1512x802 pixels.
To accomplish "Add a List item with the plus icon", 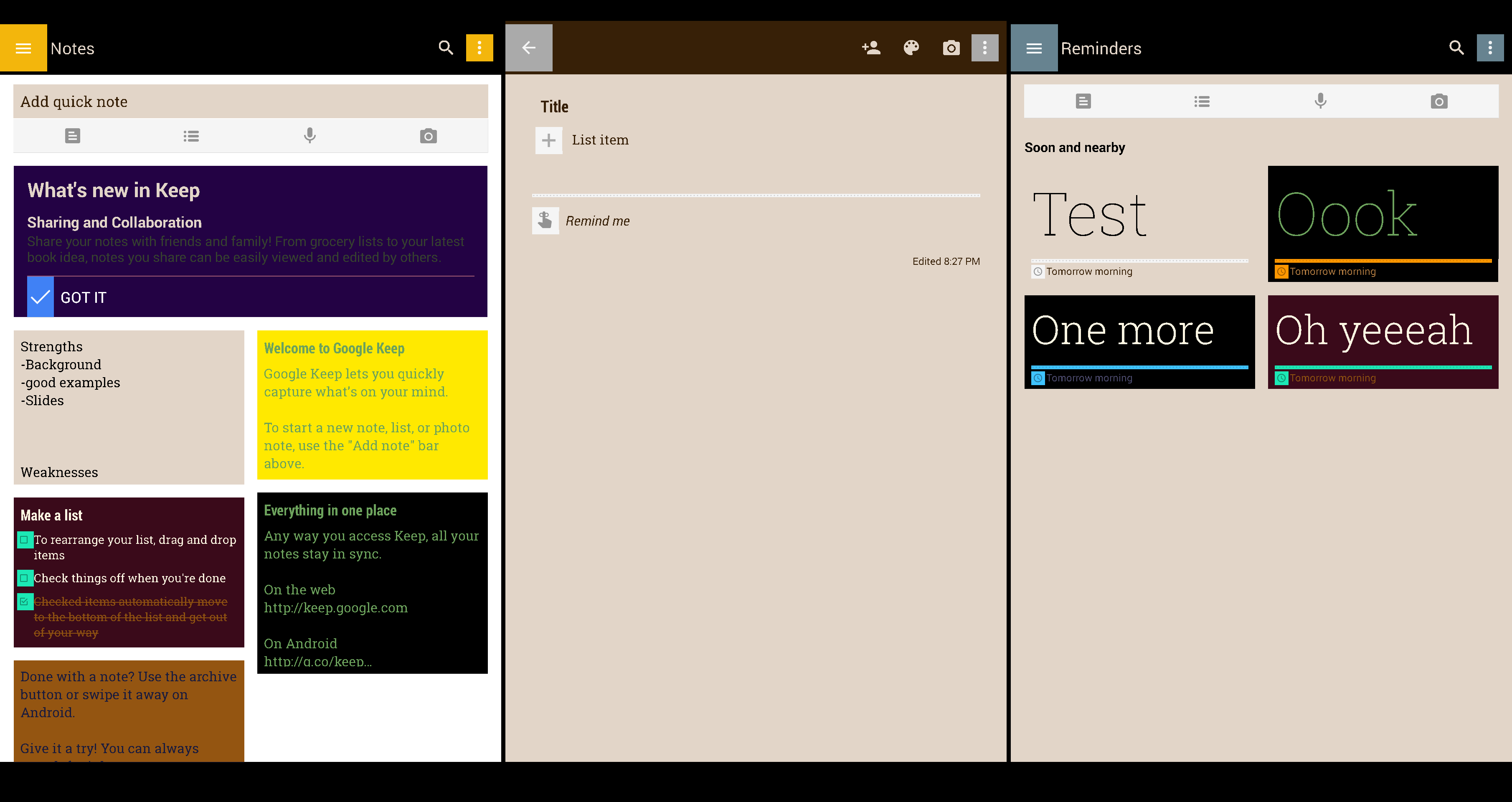I will [x=549, y=140].
